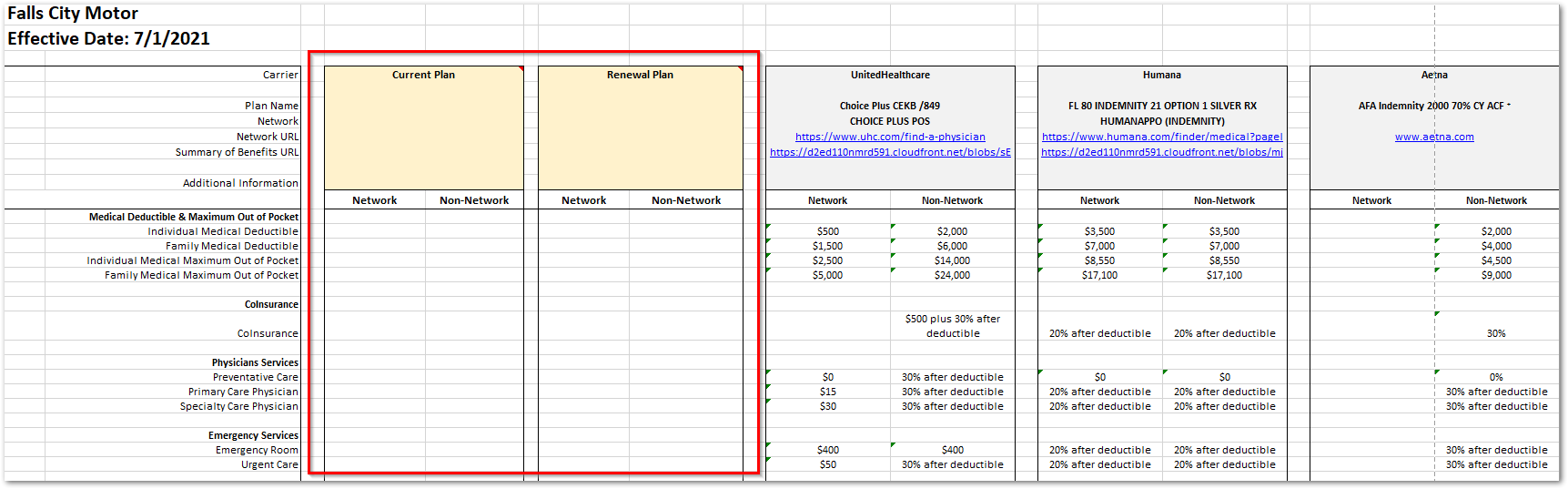
Task: Open the humana.com finder network link
Action: 1162,137
